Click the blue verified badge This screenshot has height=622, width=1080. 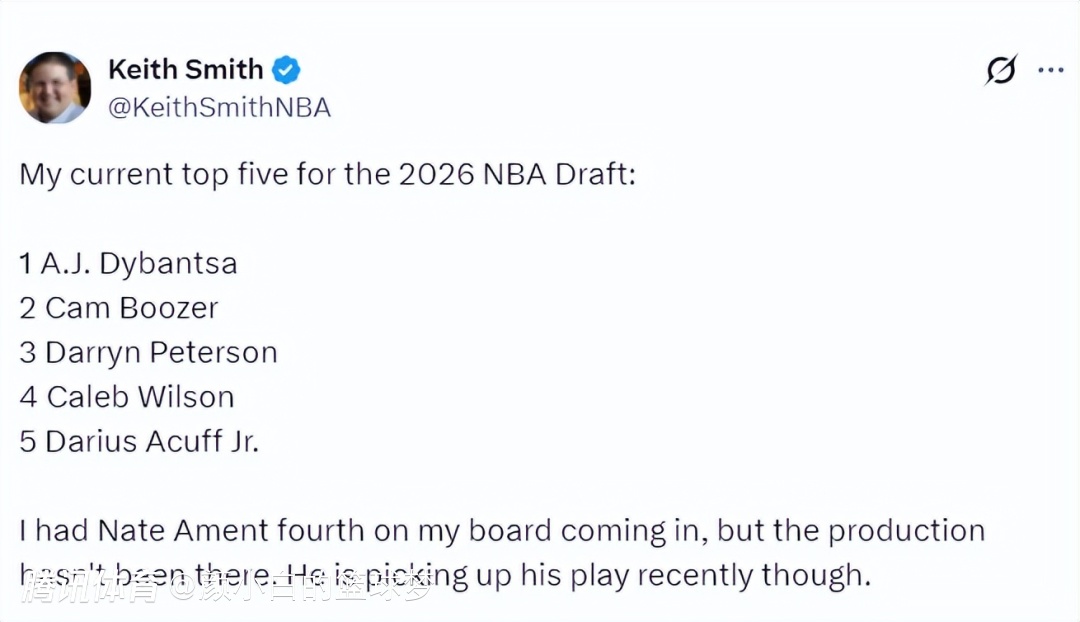[x=287, y=70]
